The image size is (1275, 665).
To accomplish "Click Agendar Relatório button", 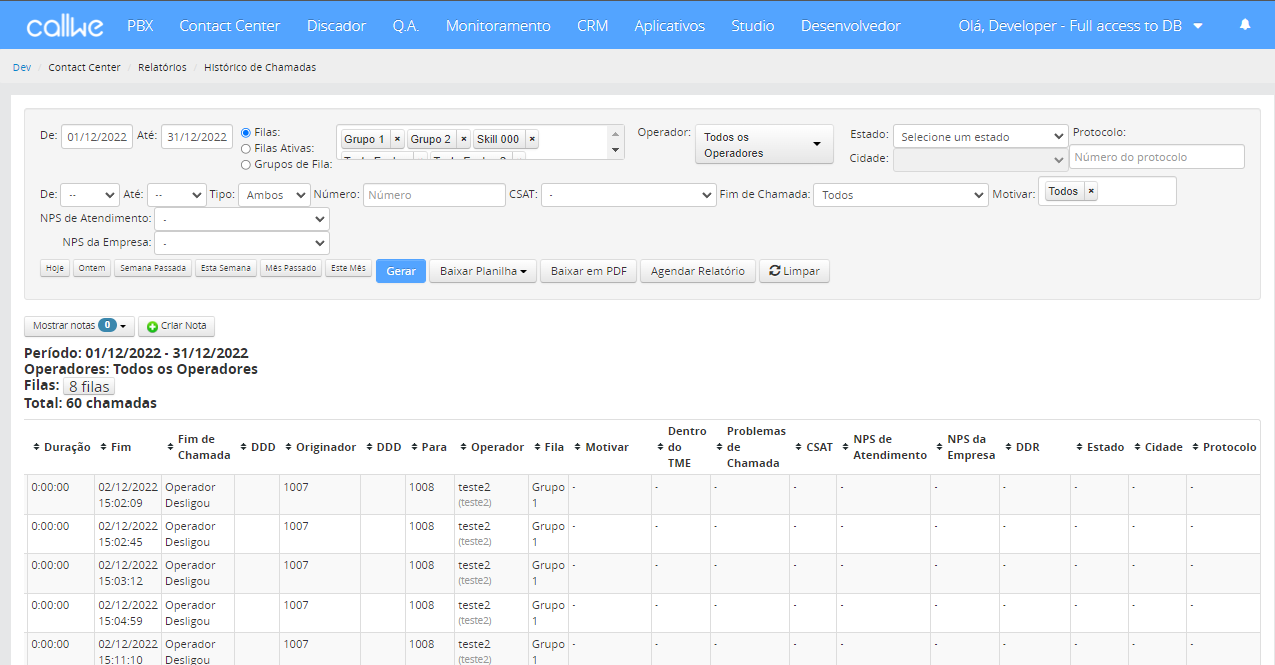I will [x=698, y=271].
